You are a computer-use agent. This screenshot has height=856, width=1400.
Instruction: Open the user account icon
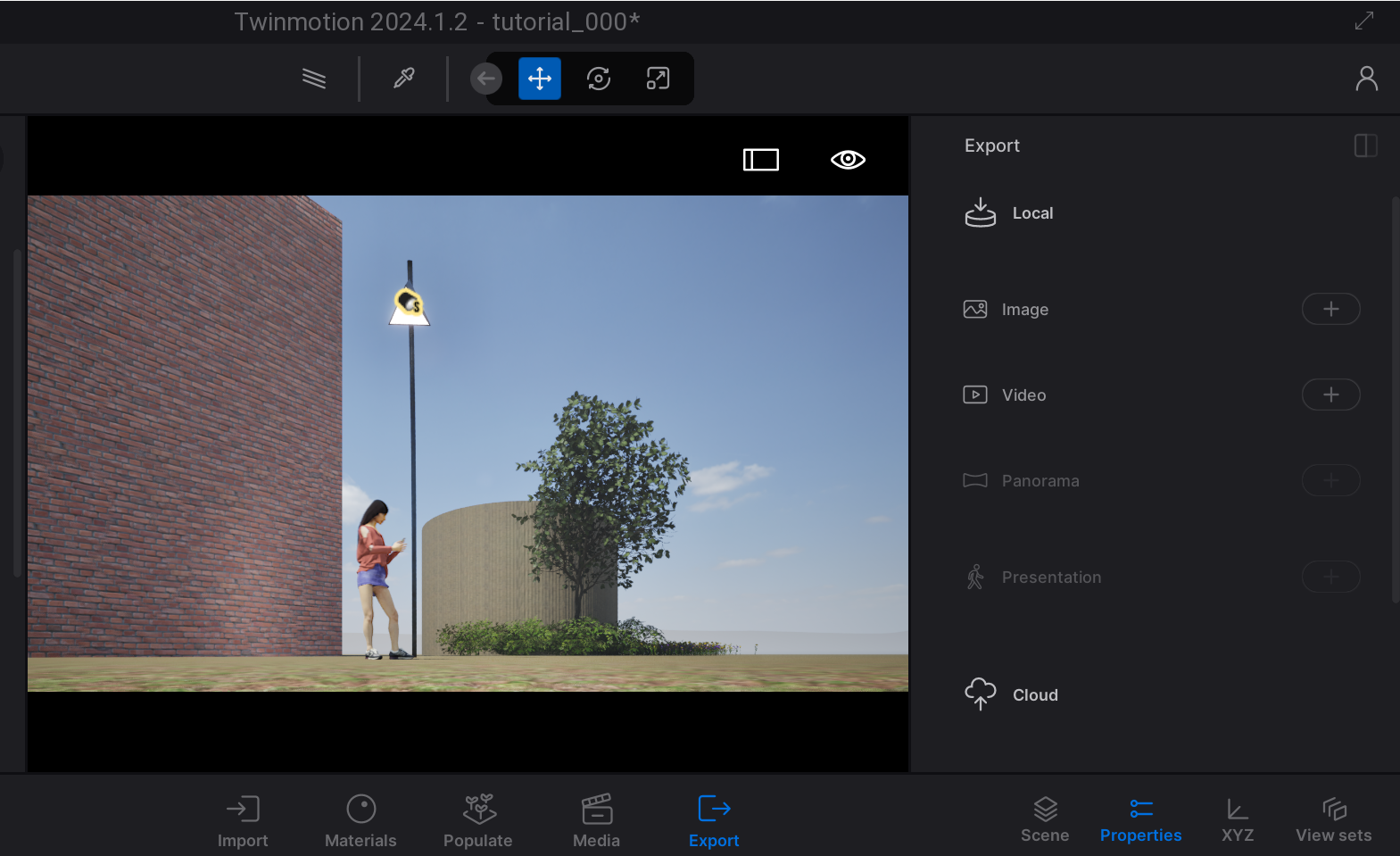[1366, 79]
